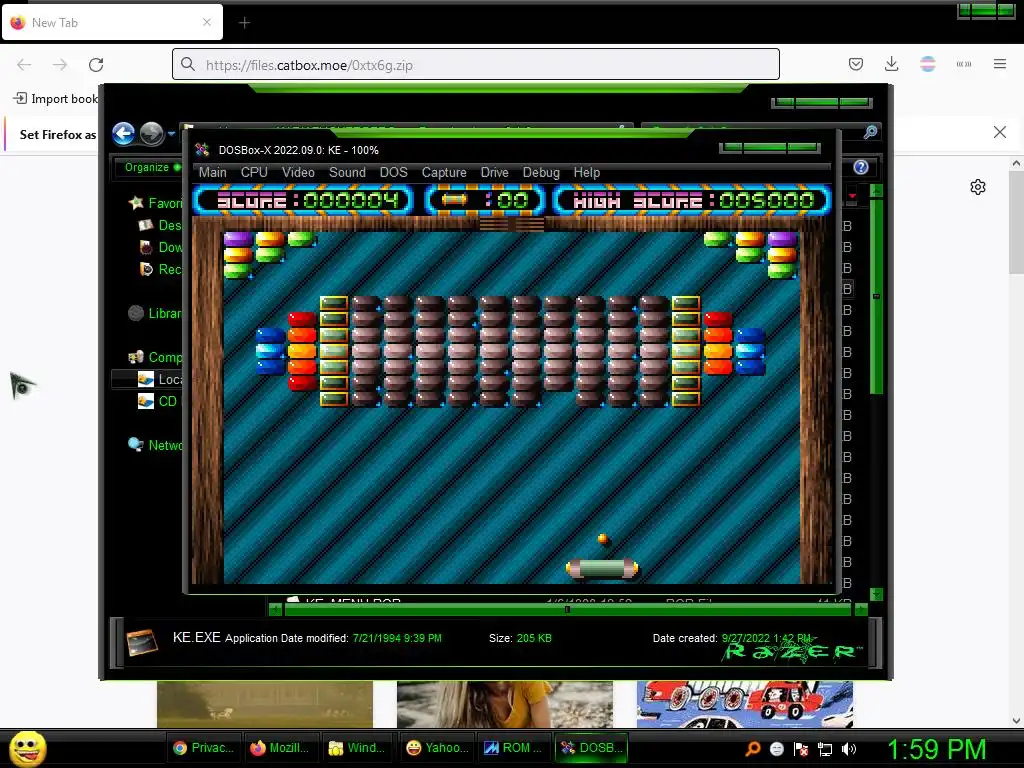
Task: Click the DOSBox-X title bar app icon
Action: coord(202,150)
